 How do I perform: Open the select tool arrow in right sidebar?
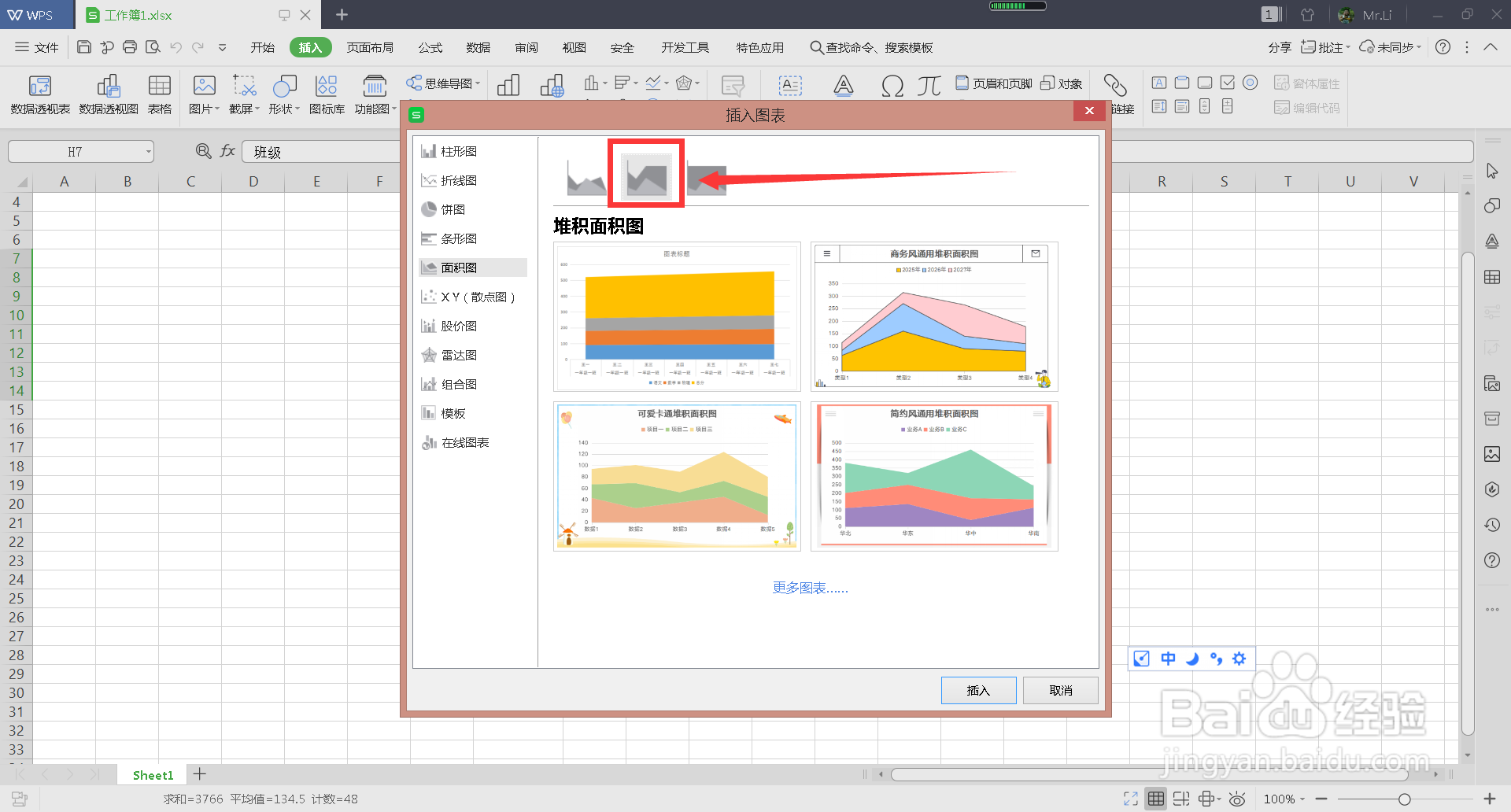1492,171
